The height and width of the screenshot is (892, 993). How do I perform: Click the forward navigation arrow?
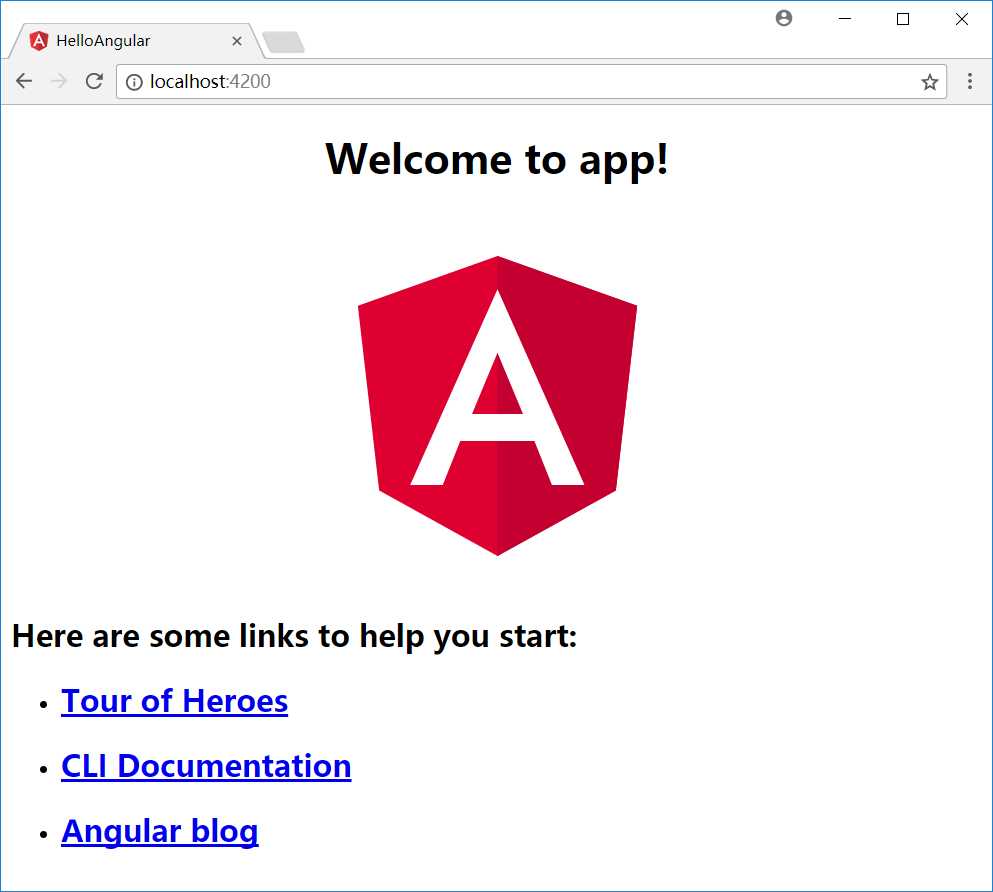point(59,81)
